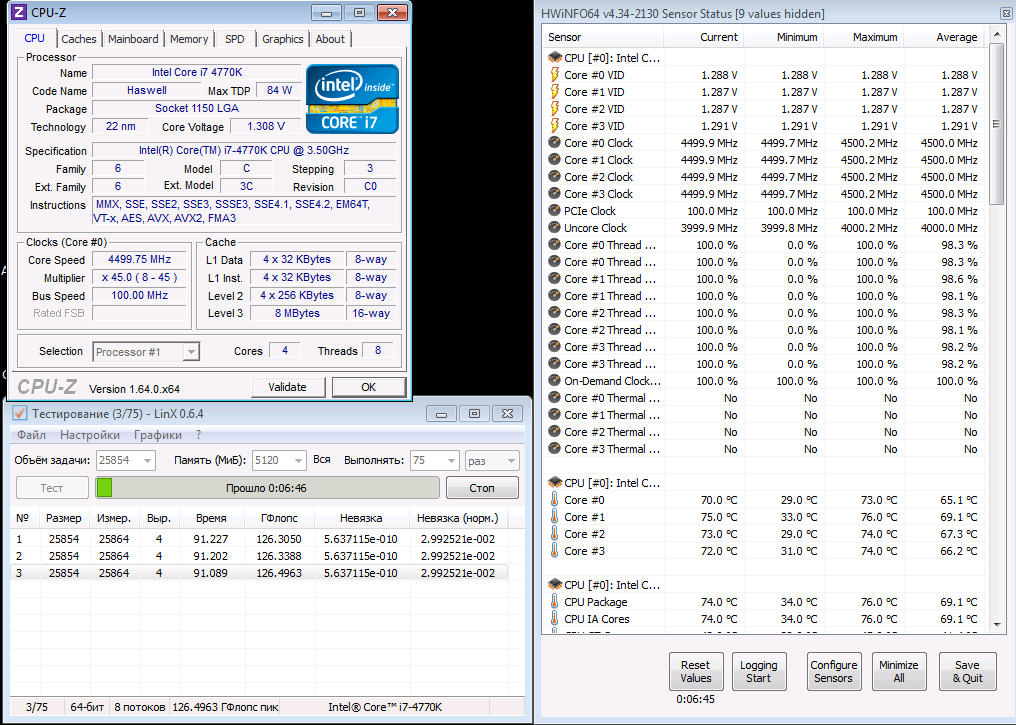The width and height of the screenshot is (1016, 725).
Task: Open the Память (МиБ) 5120 dropdown
Action: pyautogui.click(x=279, y=461)
